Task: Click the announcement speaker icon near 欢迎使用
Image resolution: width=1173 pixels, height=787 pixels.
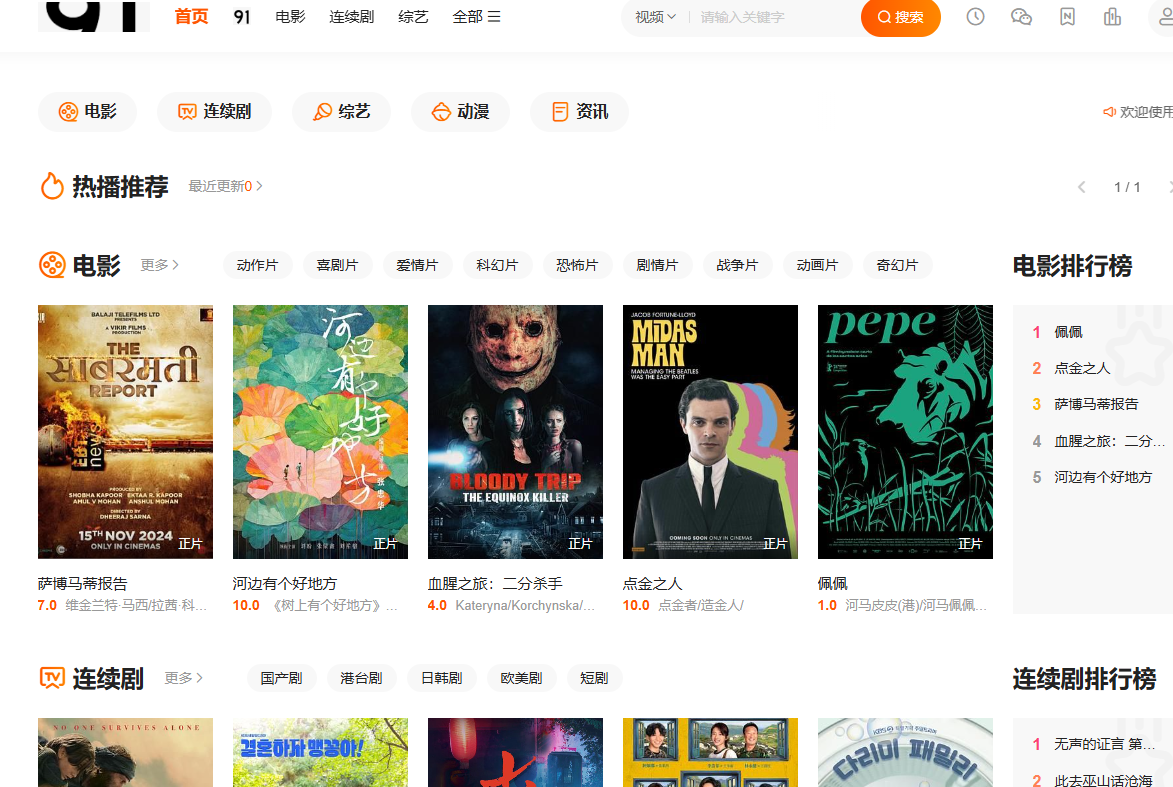Action: click(x=1109, y=112)
